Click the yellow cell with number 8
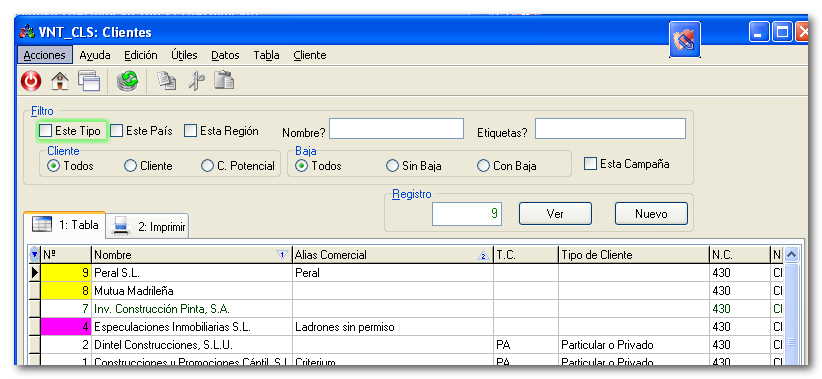Screen dimensions: 822x379 coord(66,290)
